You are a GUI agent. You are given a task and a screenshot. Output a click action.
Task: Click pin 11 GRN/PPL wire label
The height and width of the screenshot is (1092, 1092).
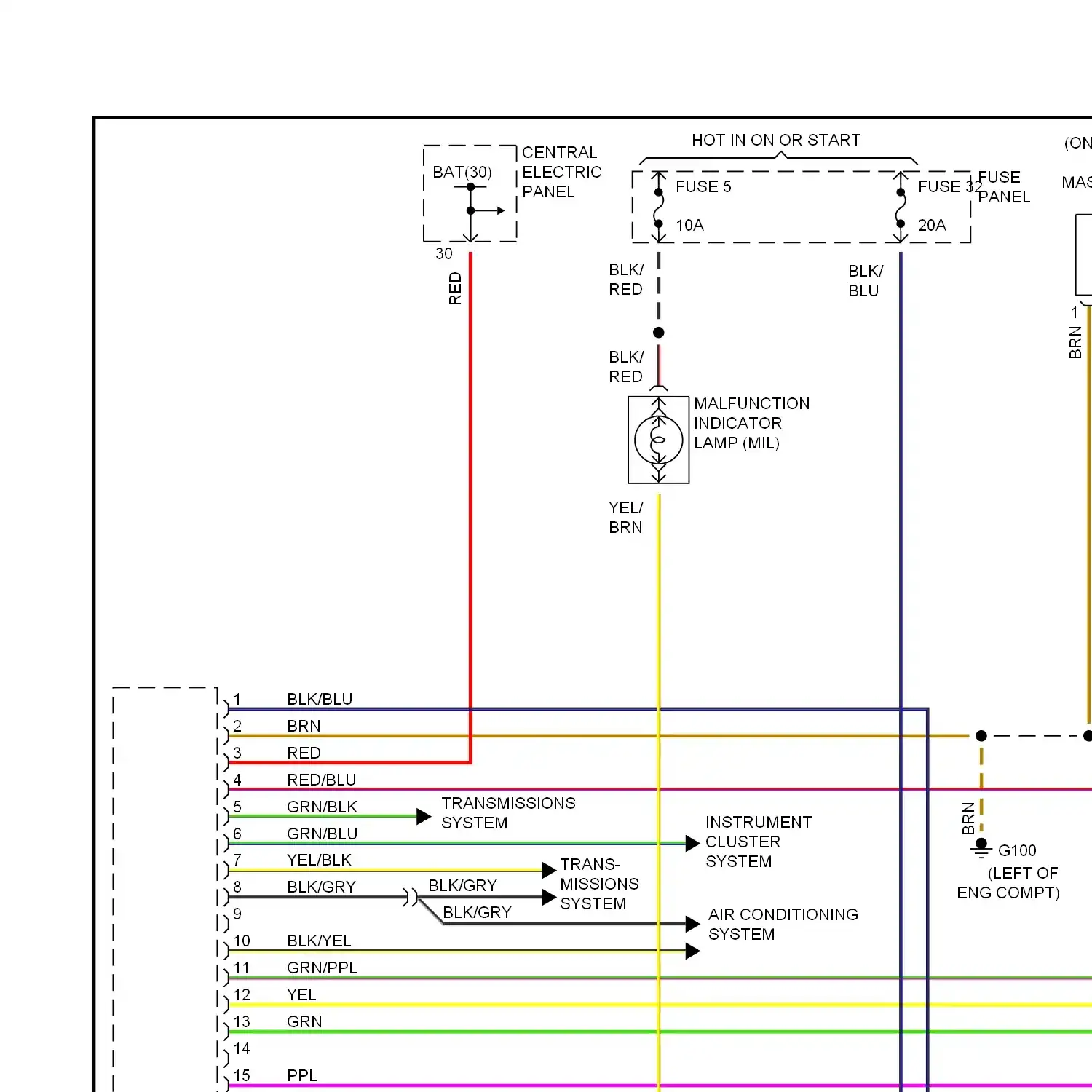point(322,968)
